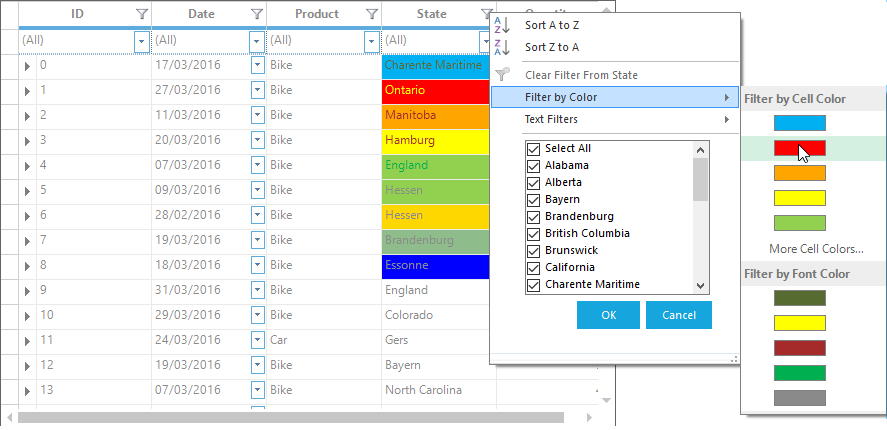Click the blue Essonne state cell
The height and width of the screenshot is (430, 887).
click(x=436, y=266)
